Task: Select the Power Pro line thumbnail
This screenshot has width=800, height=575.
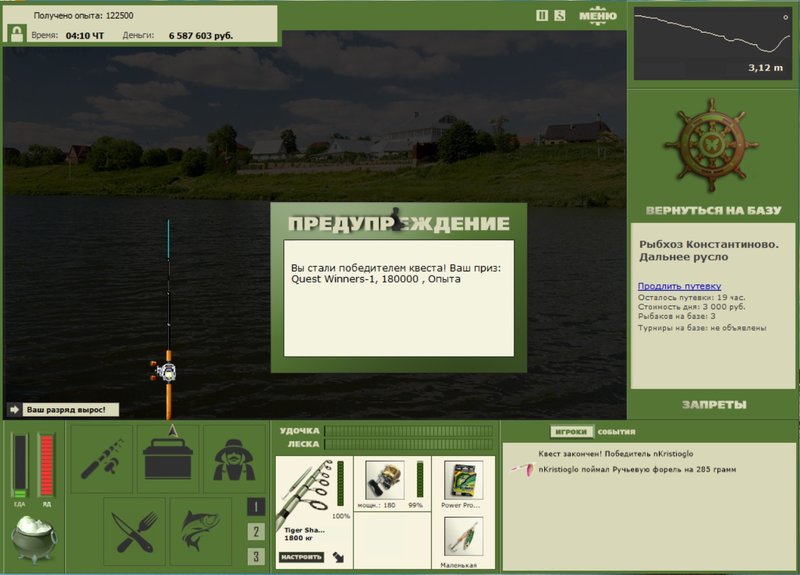Action: click(x=463, y=480)
